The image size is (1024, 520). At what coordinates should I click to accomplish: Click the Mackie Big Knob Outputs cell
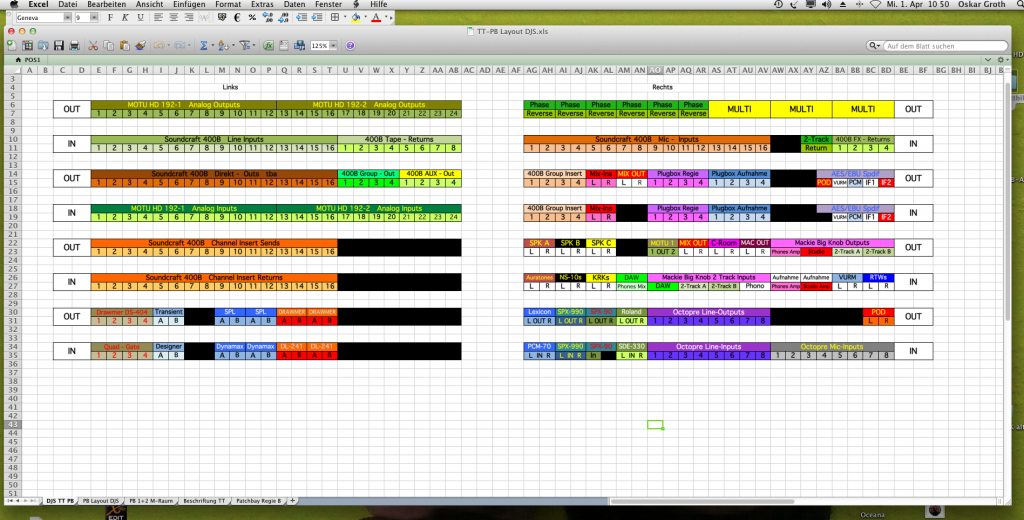click(832, 243)
